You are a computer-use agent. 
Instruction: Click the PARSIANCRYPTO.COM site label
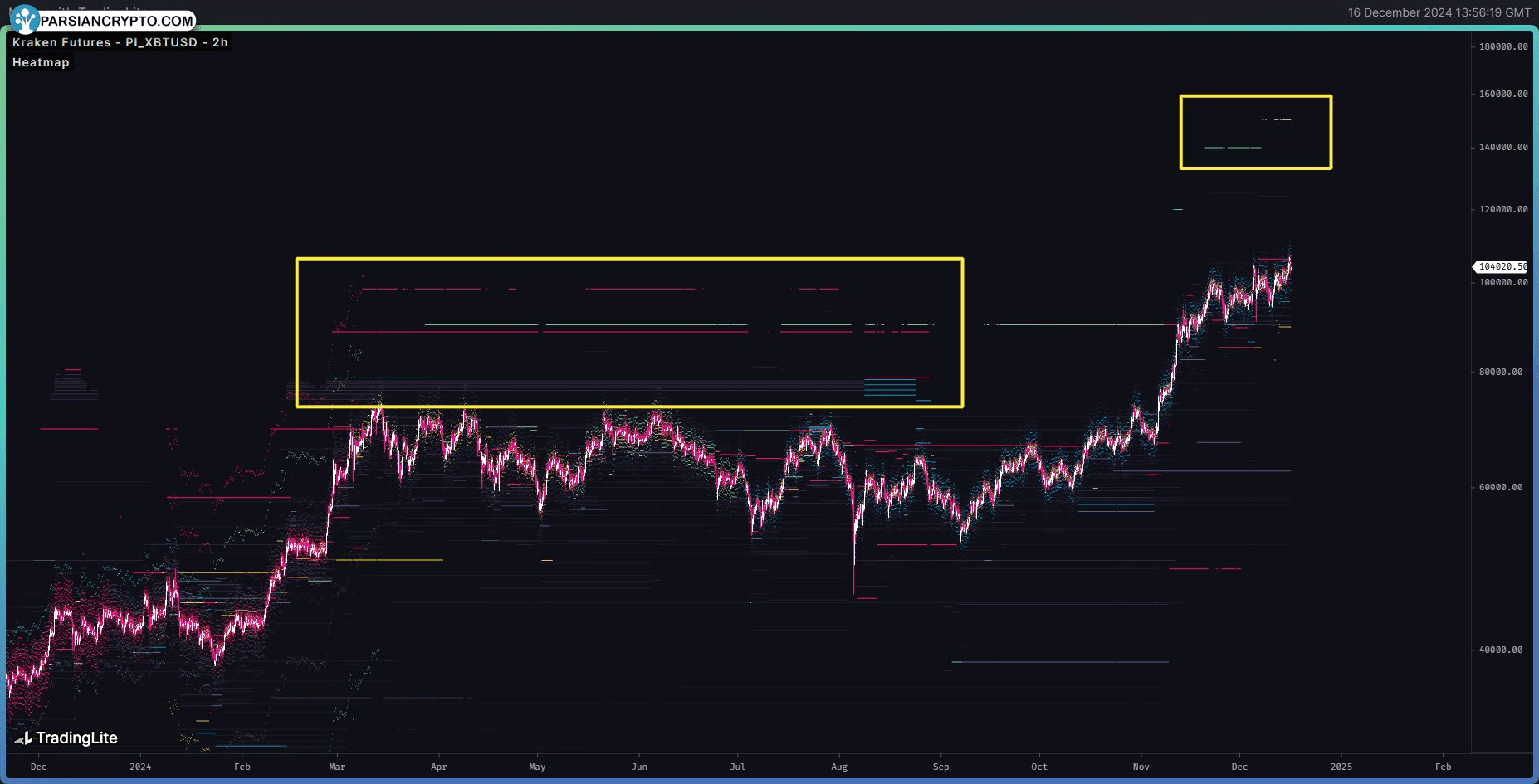pos(117,21)
